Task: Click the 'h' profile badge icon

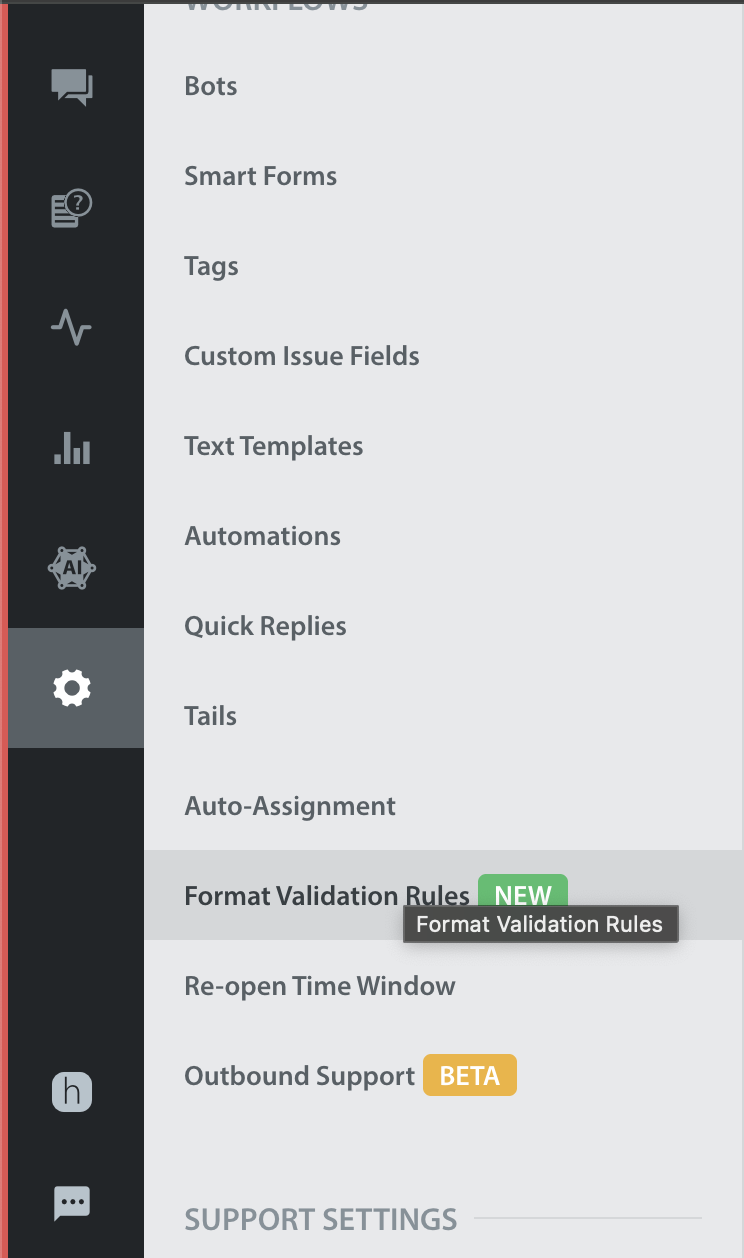Action: pyautogui.click(x=72, y=1092)
